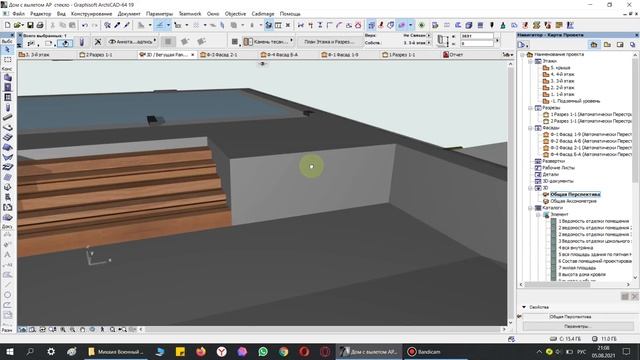This screenshot has width=640, height=360.
Task: Collapse the Свойства section triangle
Action: [x=524, y=307]
